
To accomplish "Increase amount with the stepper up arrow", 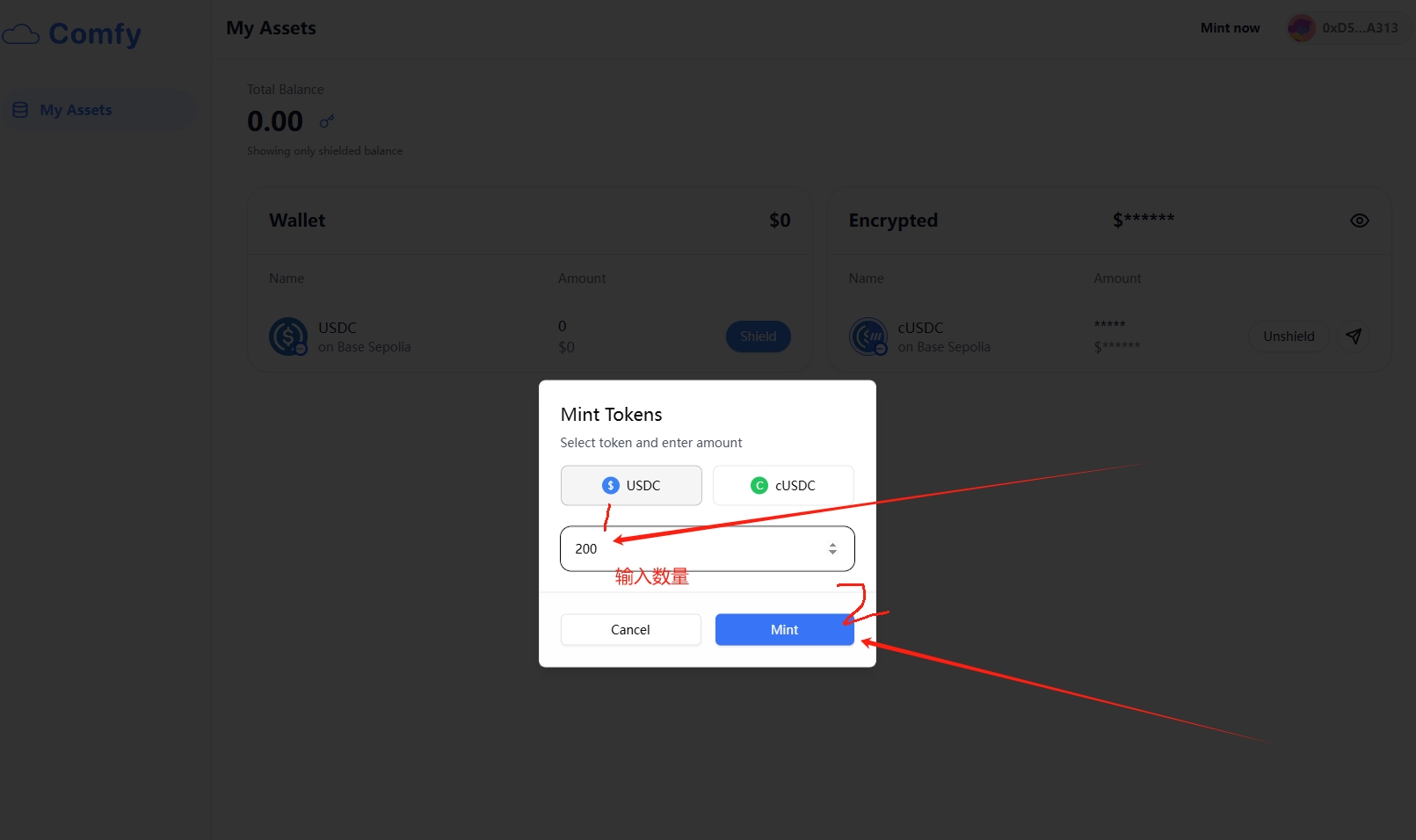I will click(832, 544).
